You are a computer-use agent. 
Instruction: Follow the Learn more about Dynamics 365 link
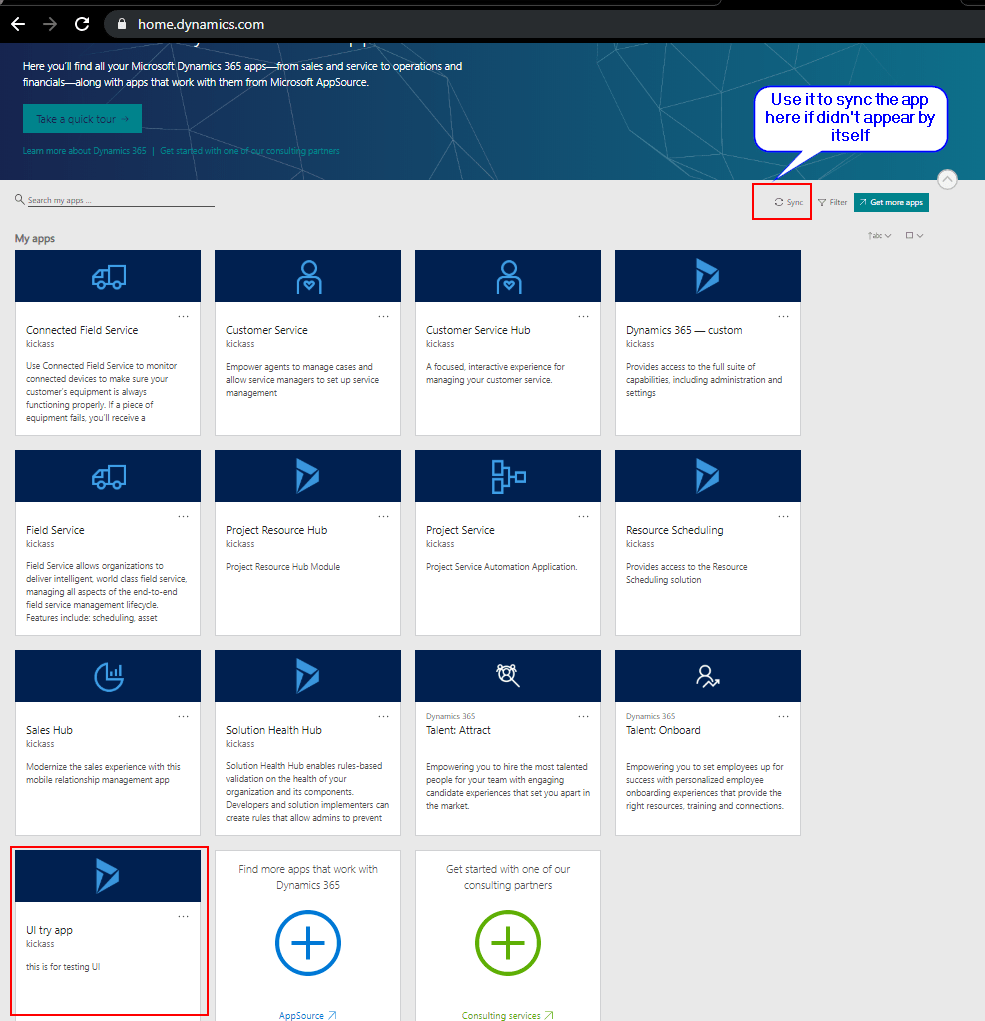85,151
